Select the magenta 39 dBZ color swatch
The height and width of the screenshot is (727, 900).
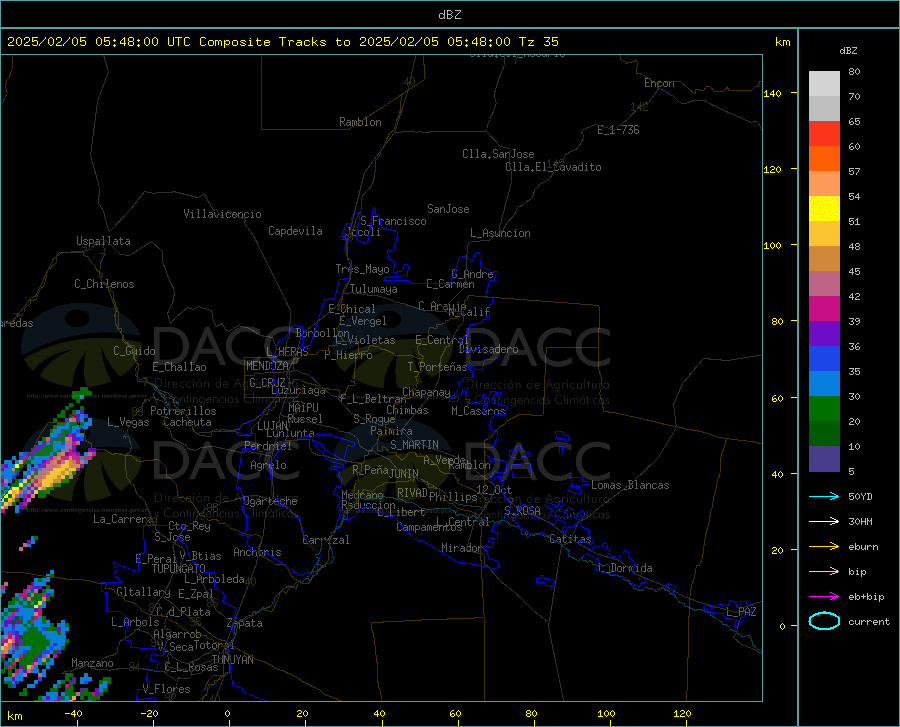coord(824,309)
